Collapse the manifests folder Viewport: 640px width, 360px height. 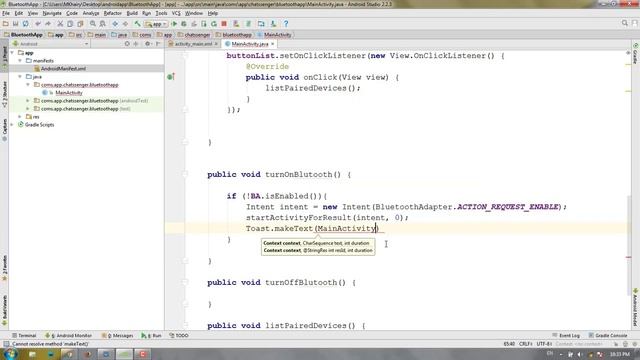tap(20, 60)
